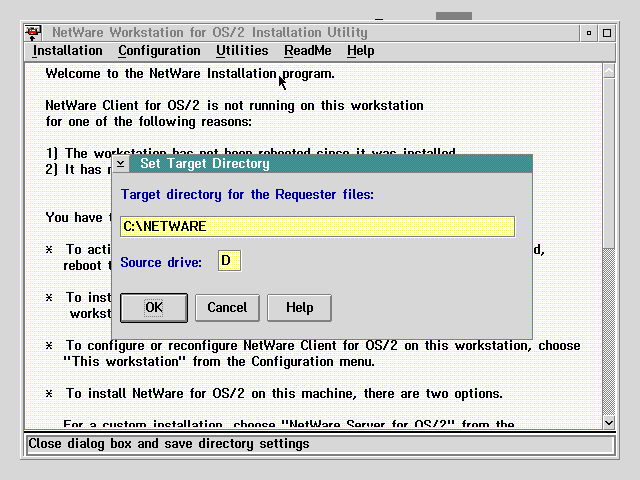Click the Set Target Directory title bar
Image resolution: width=640 pixels, height=480 pixels.
point(331,164)
